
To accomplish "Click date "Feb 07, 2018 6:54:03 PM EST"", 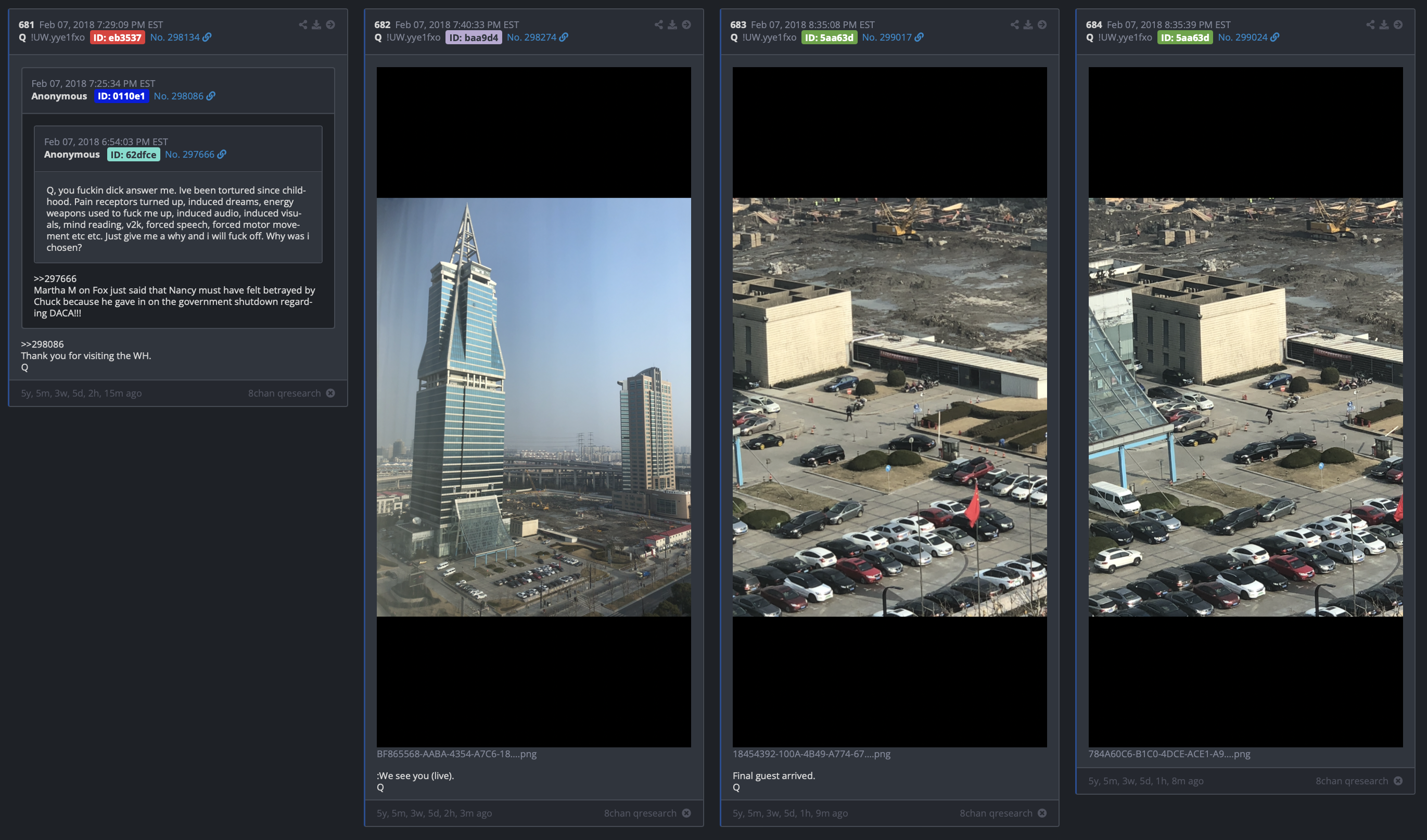I will (x=106, y=142).
